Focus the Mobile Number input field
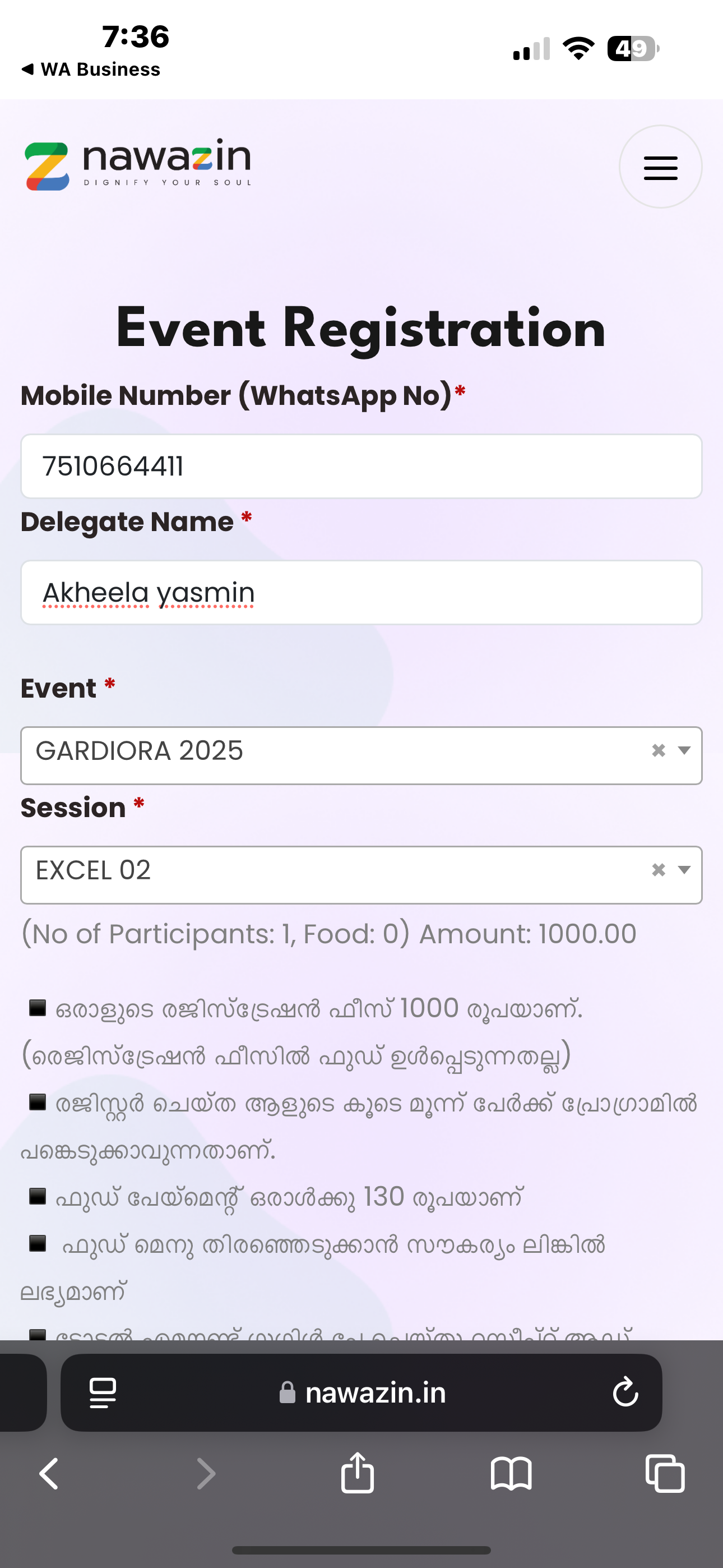The height and width of the screenshot is (1568, 723). 361,466
